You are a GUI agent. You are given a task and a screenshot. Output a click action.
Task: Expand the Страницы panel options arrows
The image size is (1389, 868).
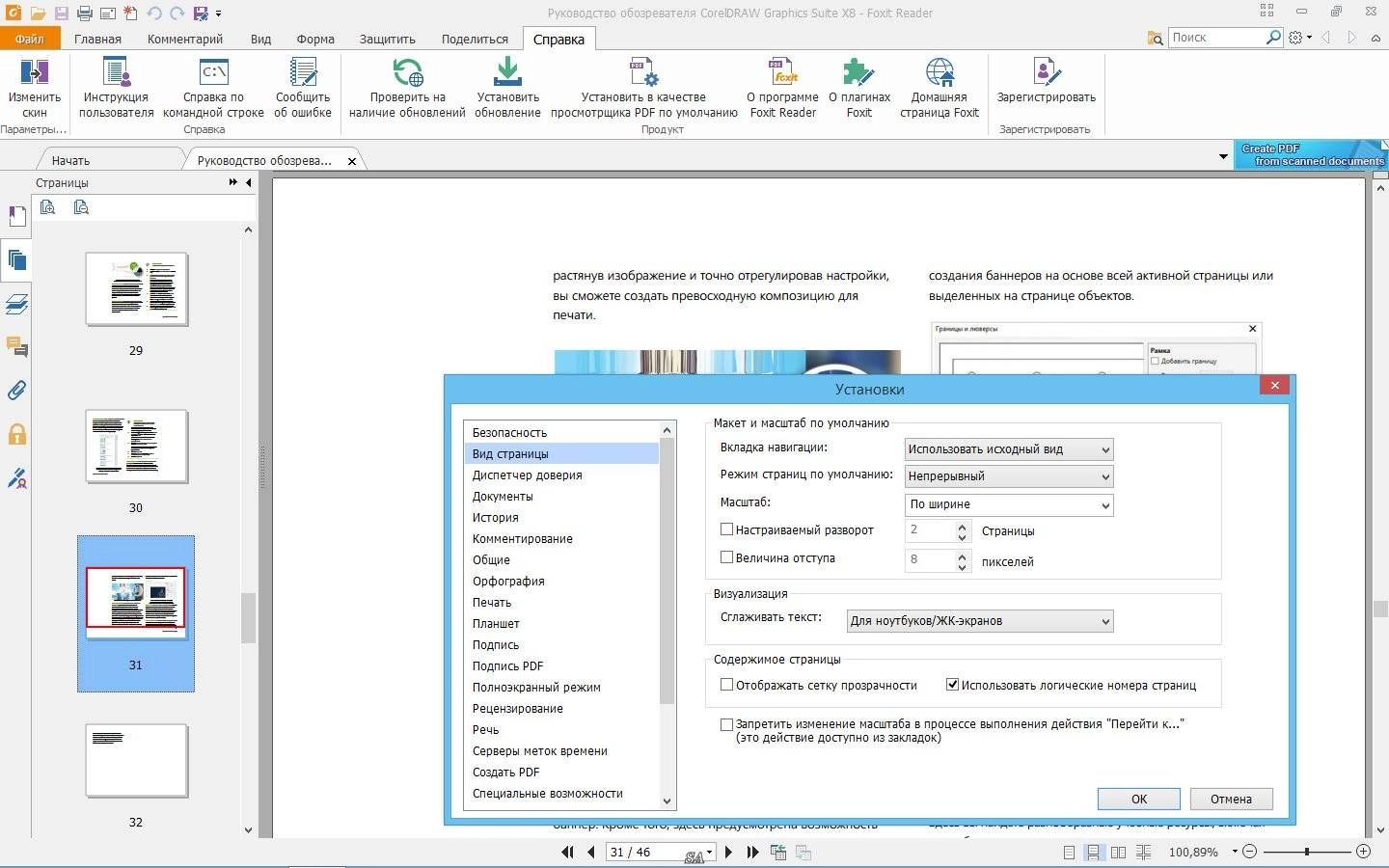233,182
